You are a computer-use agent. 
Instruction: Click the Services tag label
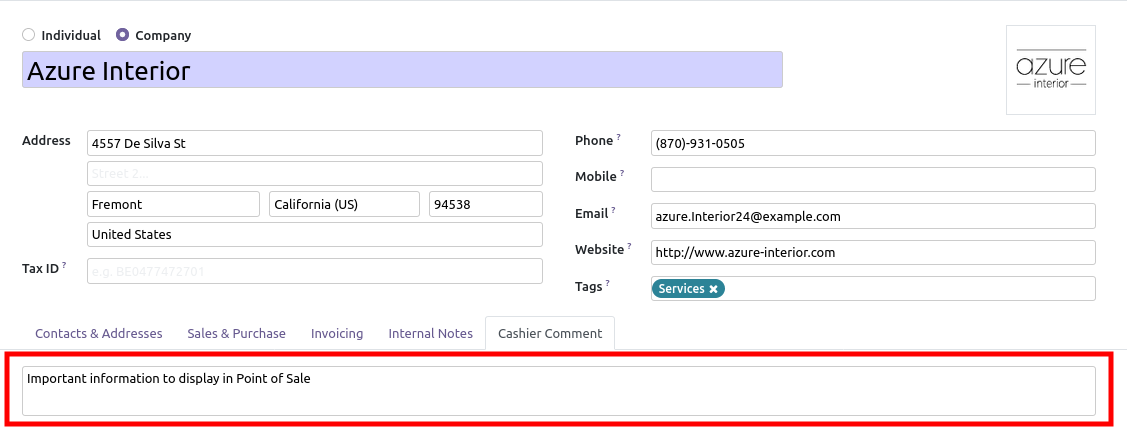681,289
